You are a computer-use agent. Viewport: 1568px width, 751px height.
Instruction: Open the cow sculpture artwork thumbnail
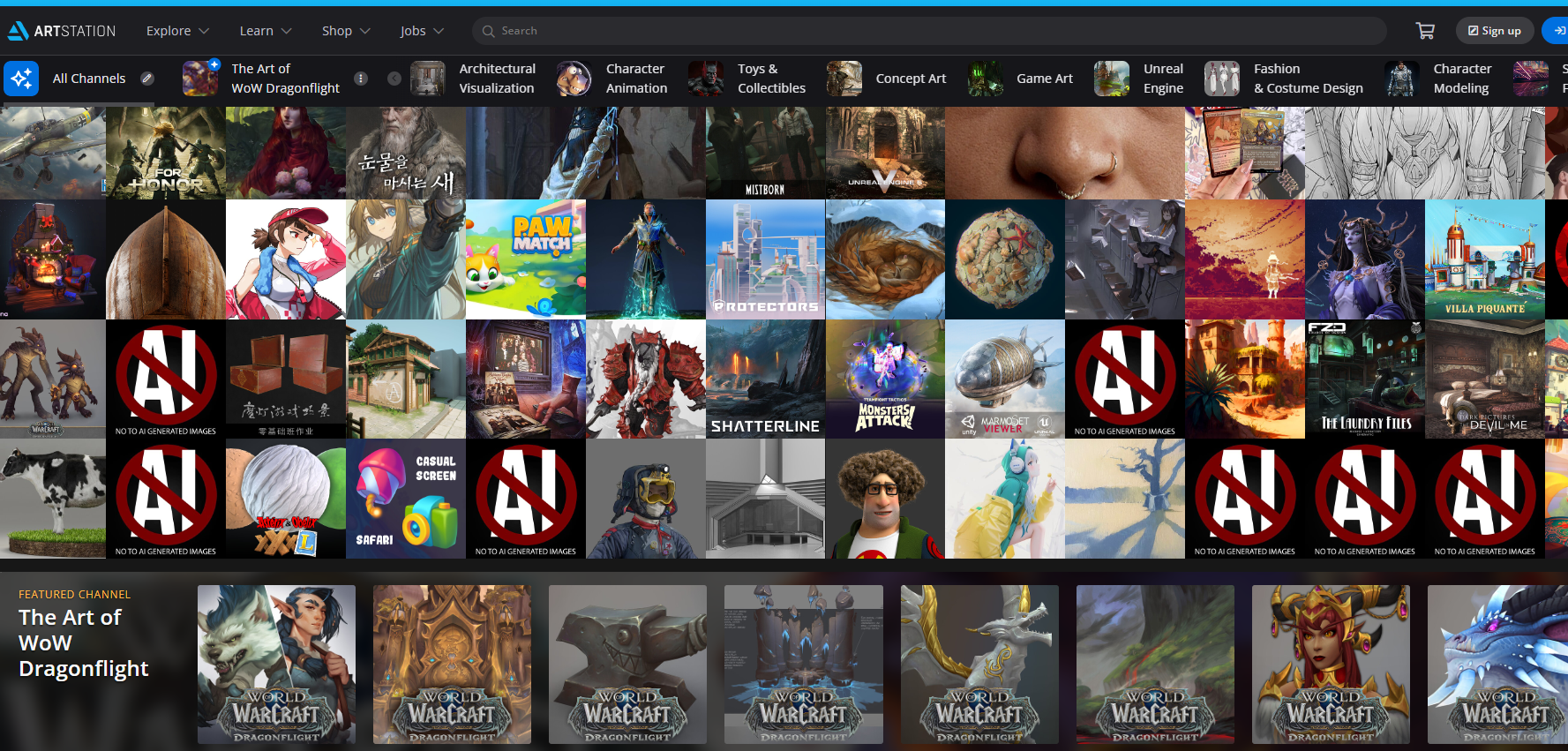(53, 499)
